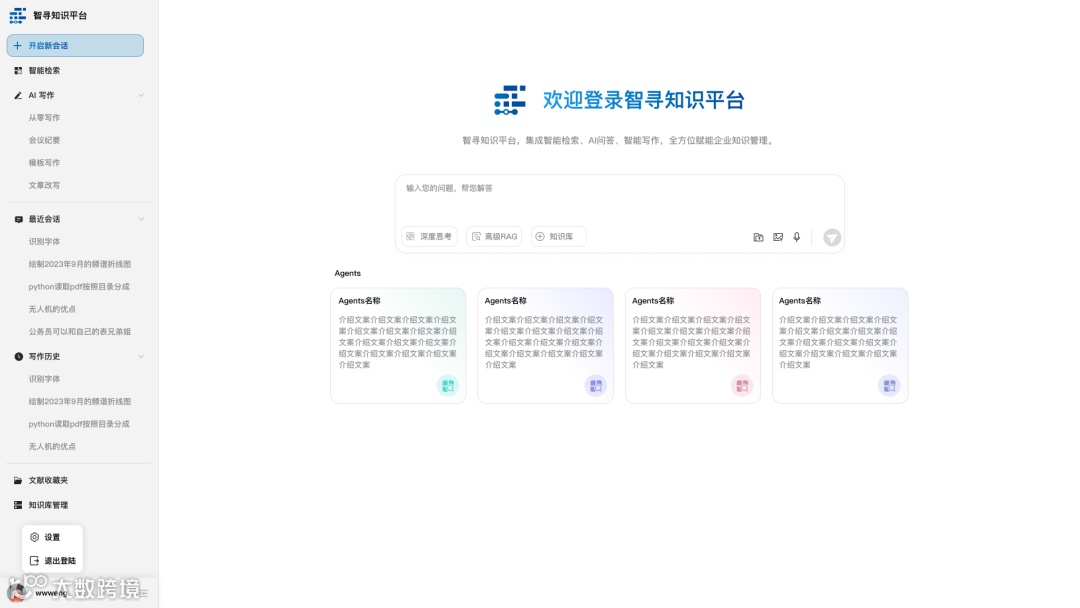
Task: Click the 开启新会话 button
Action: 75,45
